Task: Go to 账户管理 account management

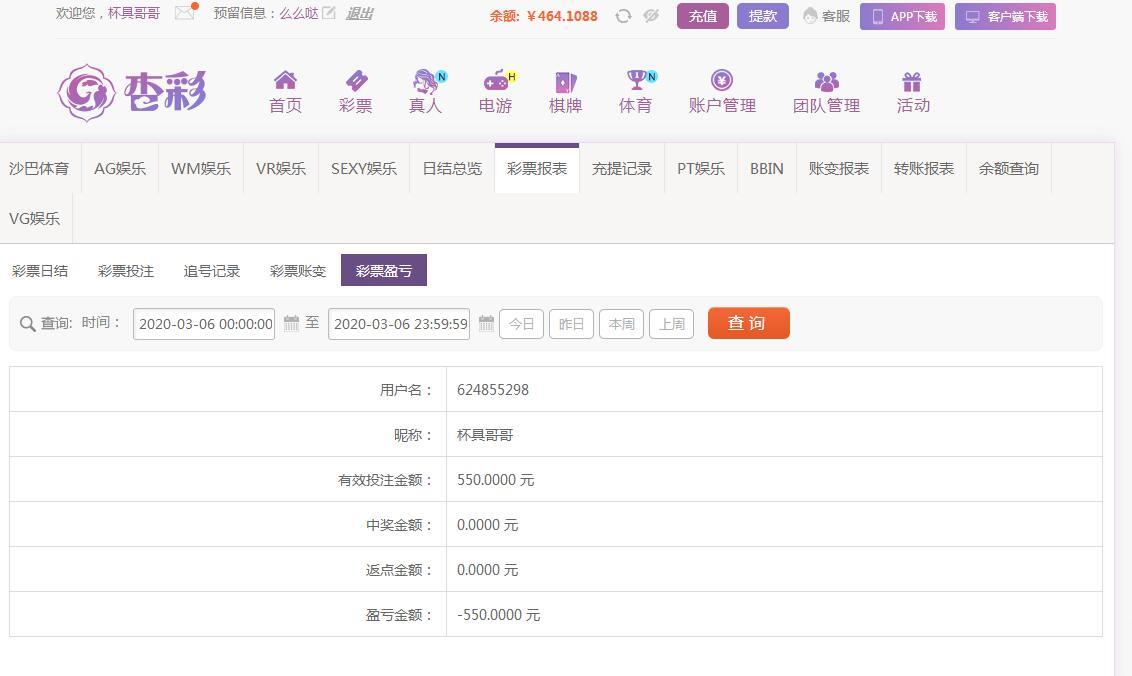Action: pyautogui.click(x=722, y=92)
